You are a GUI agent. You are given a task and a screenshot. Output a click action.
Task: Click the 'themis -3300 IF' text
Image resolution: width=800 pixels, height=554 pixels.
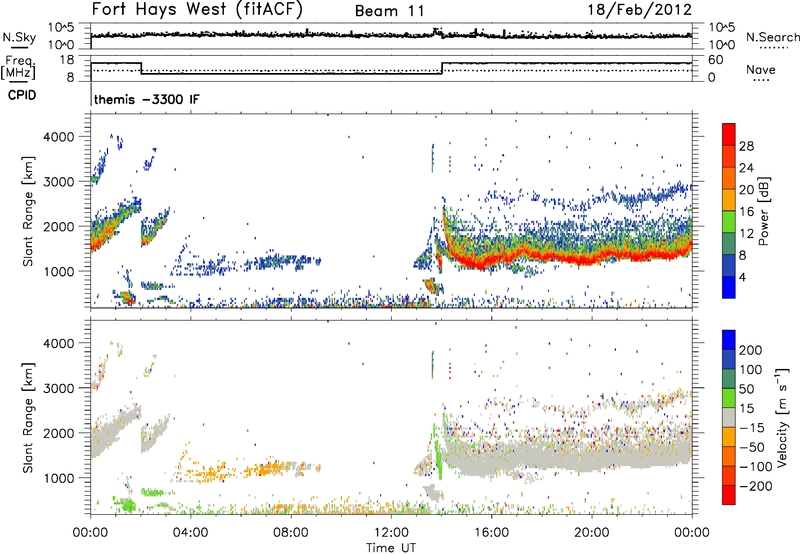pos(146,99)
